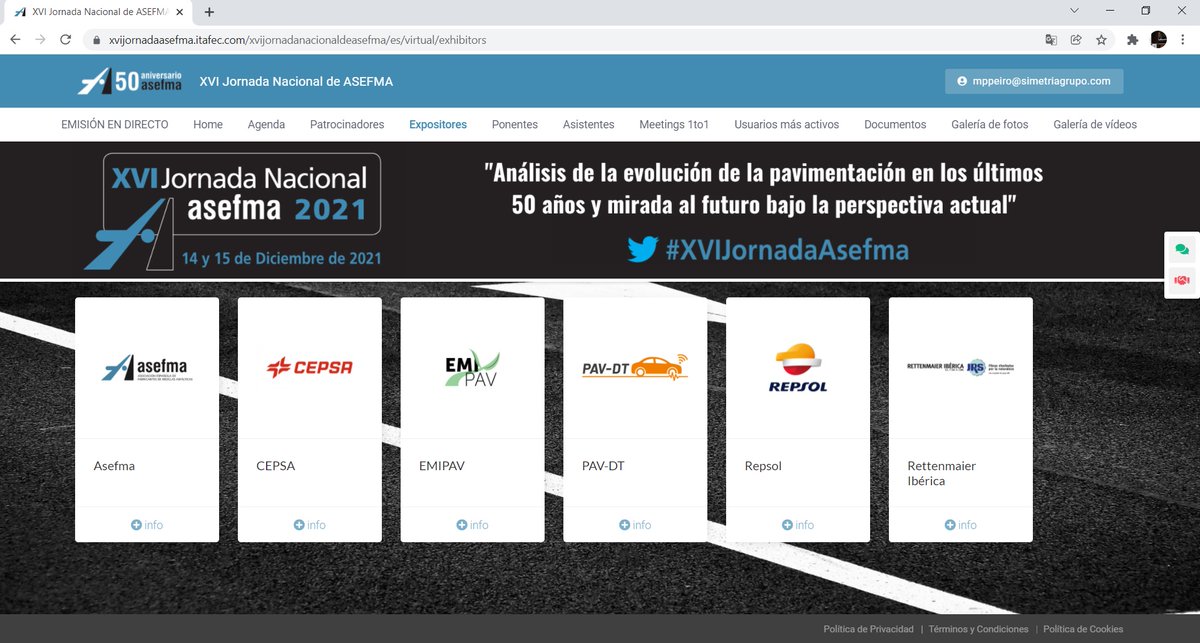
Task: Click the #XVIJornadaAsefma Twitter hashtag banner
Action: (x=768, y=249)
